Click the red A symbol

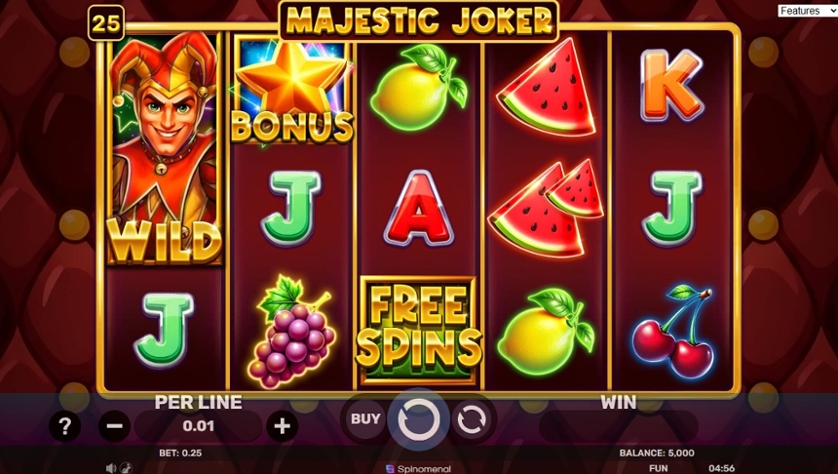[x=418, y=208]
